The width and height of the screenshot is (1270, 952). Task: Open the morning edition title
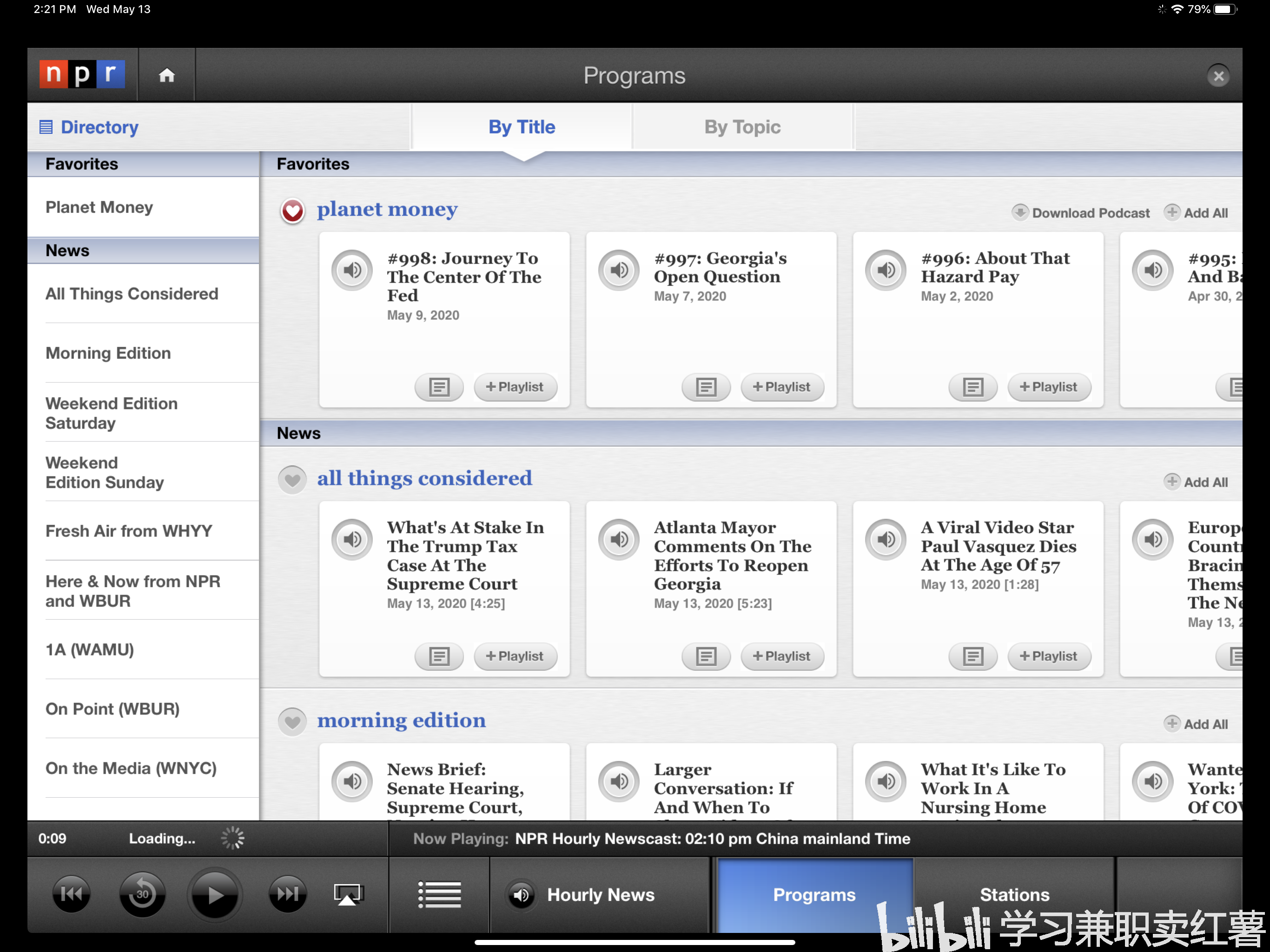click(x=401, y=720)
